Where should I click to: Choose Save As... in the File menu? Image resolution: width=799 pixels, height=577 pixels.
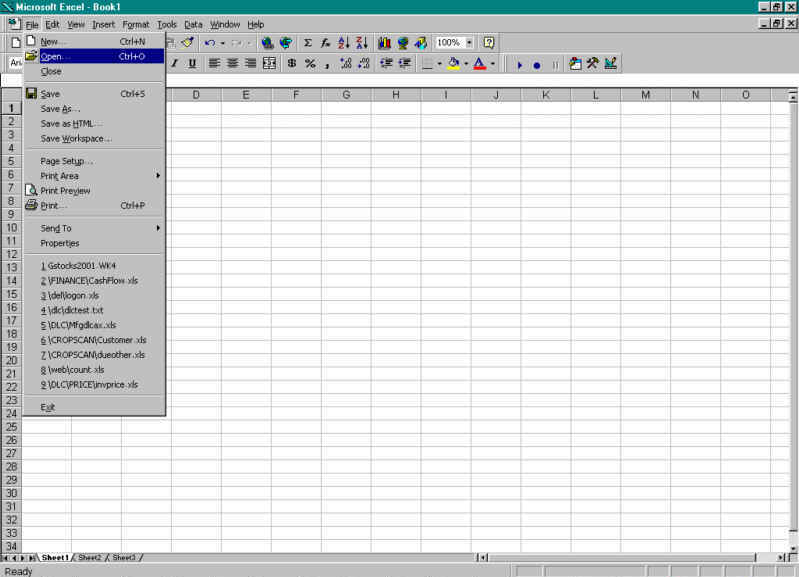pos(94,109)
